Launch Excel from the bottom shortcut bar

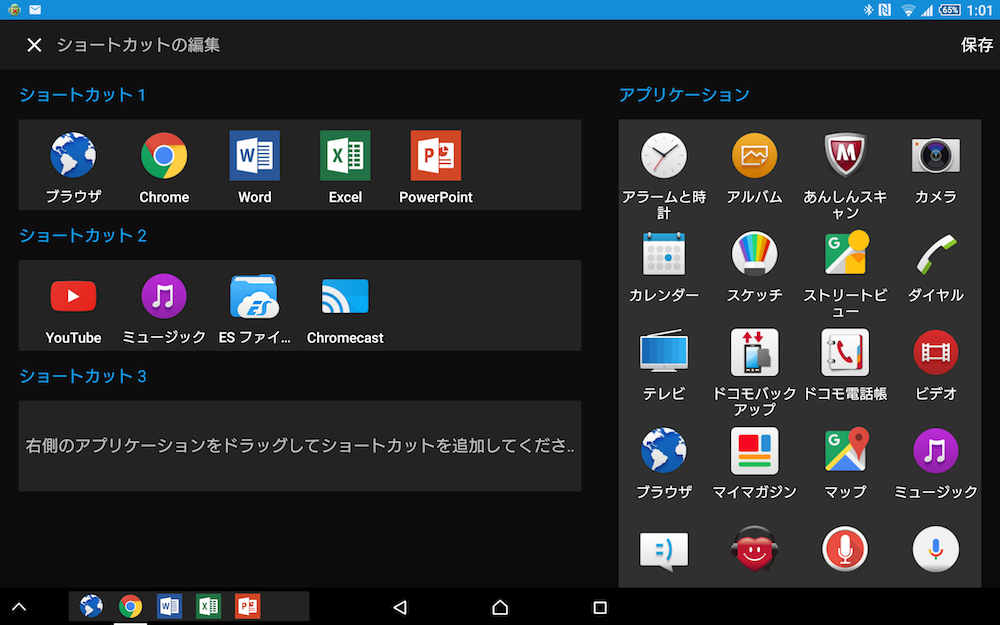click(x=209, y=606)
